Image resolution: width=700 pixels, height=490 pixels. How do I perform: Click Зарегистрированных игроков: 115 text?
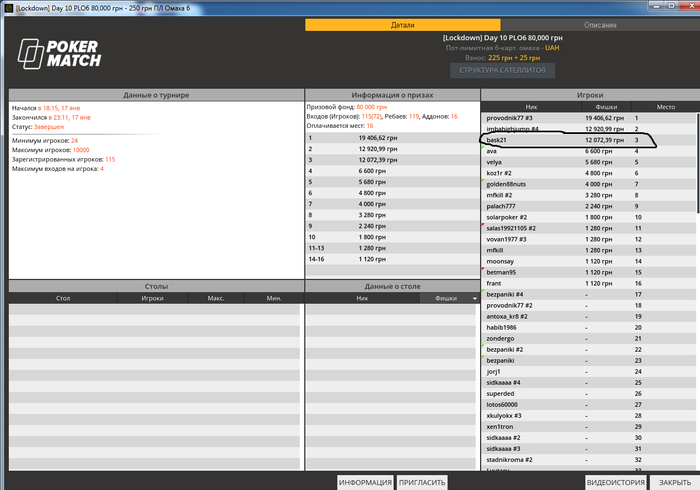[x=63, y=159]
